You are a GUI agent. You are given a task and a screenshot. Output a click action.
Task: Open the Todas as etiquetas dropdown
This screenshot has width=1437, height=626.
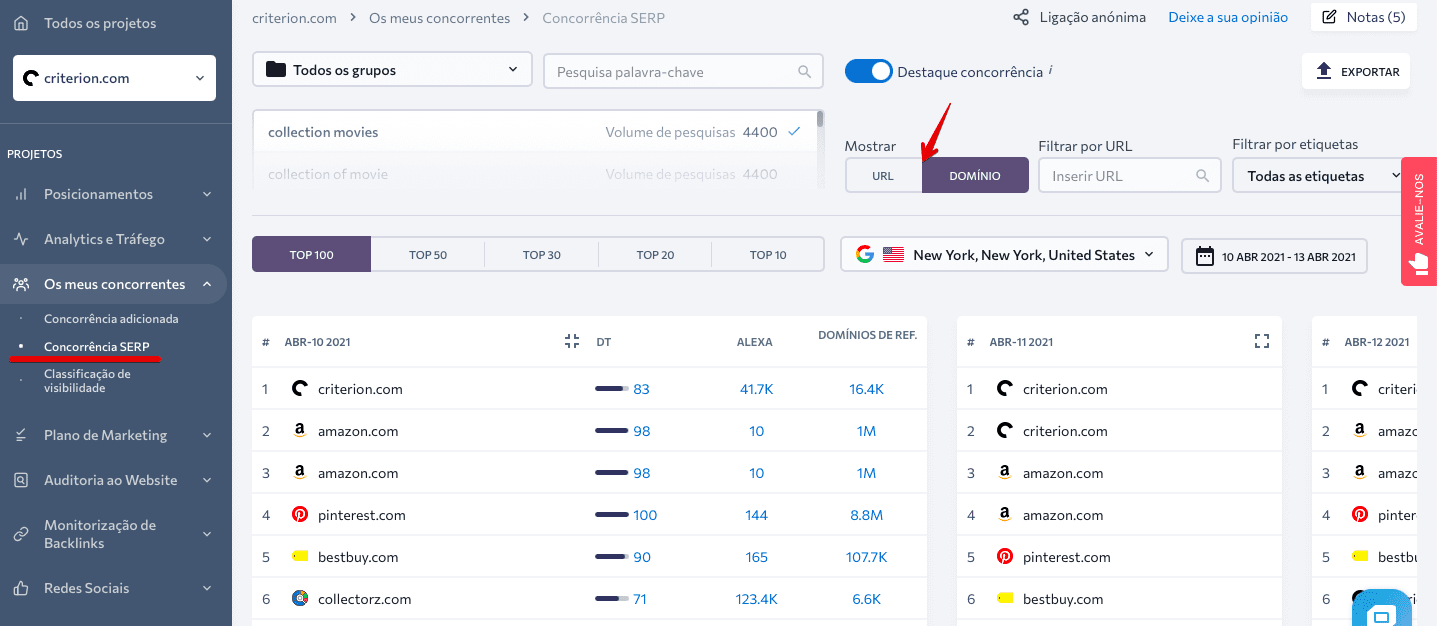1324,176
